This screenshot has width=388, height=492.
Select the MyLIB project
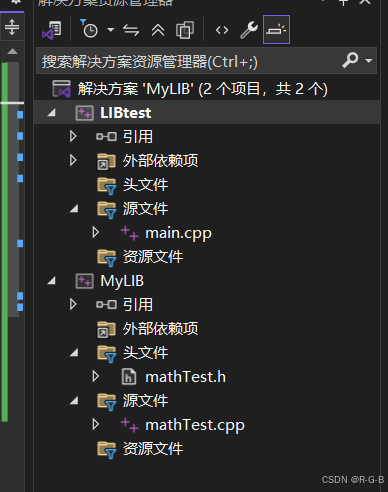click(122, 281)
